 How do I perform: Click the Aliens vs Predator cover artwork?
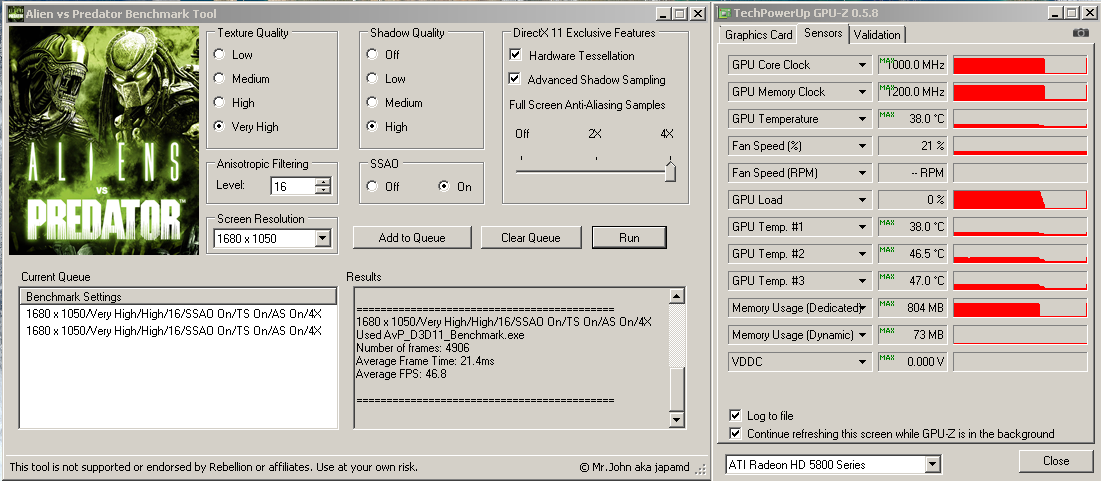tap(104, 140)
